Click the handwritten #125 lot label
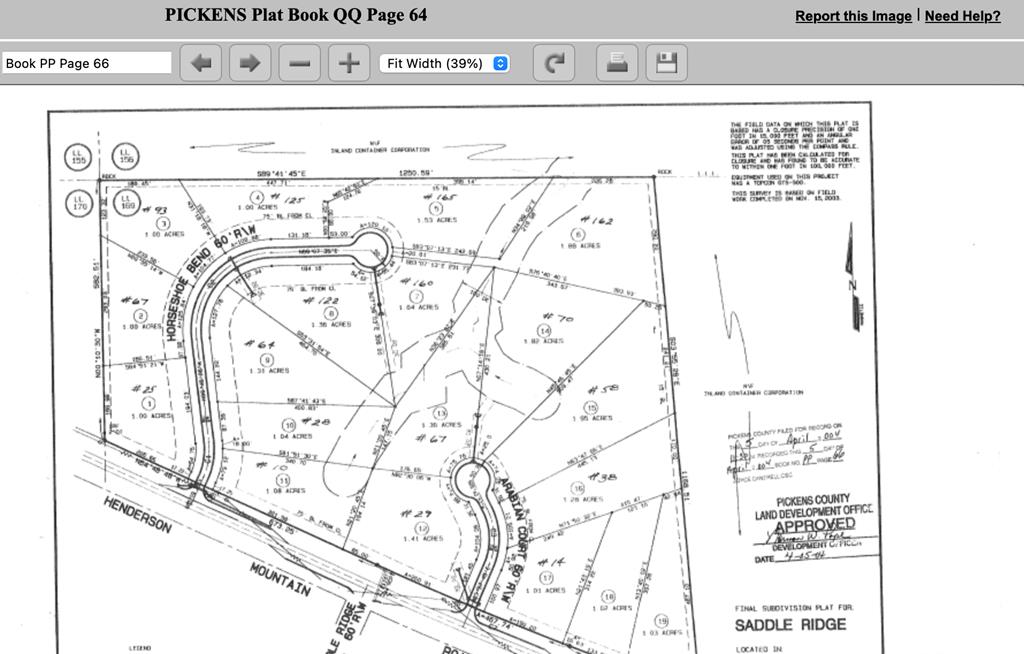Screen dimensions: 1024x654 287,198
